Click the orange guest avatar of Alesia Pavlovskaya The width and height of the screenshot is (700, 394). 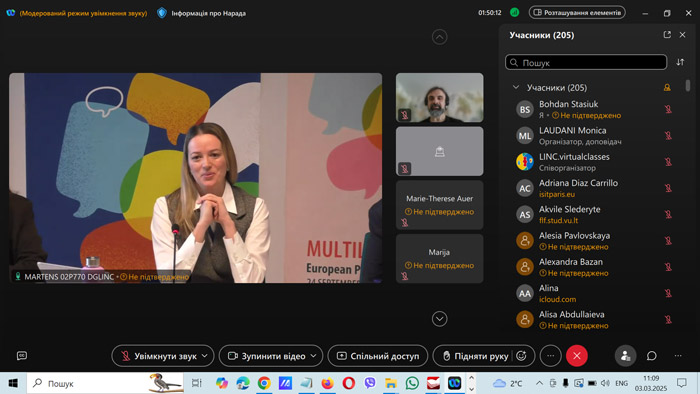(x=525, y=241)
